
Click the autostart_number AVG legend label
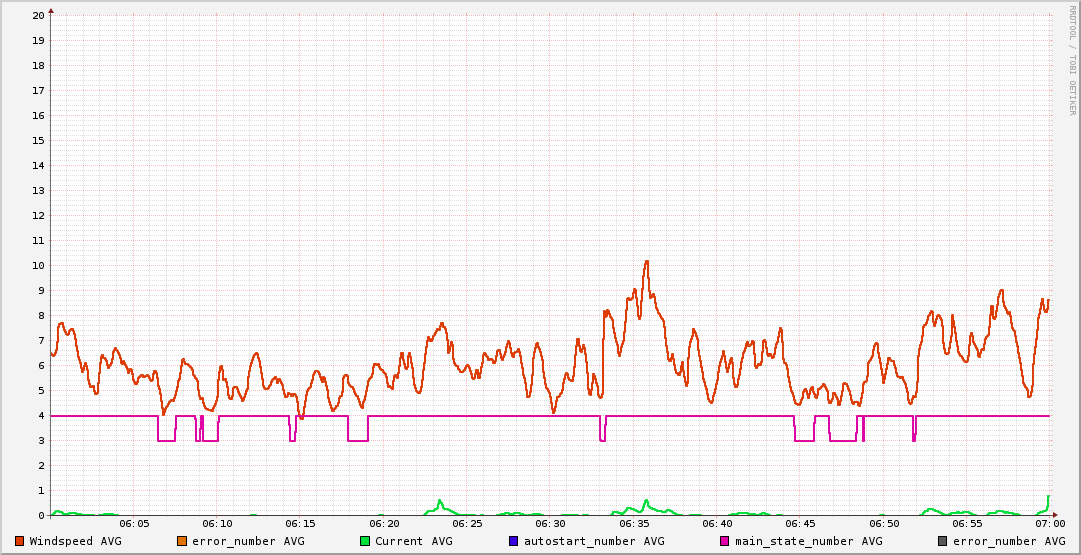[x=594, y=541]
